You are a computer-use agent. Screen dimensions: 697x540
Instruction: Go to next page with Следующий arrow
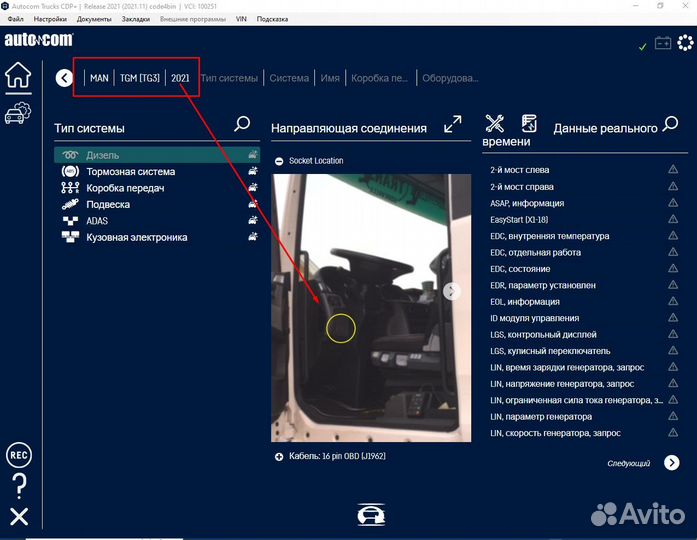point(671,463)
